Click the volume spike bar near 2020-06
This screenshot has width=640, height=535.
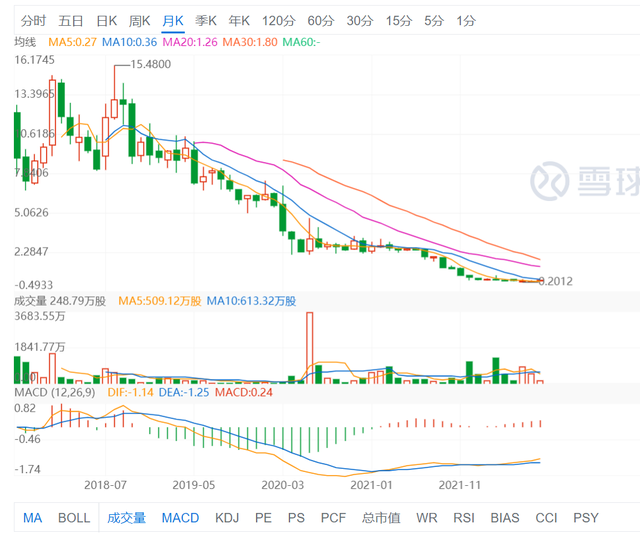click(x=310, y=348)
